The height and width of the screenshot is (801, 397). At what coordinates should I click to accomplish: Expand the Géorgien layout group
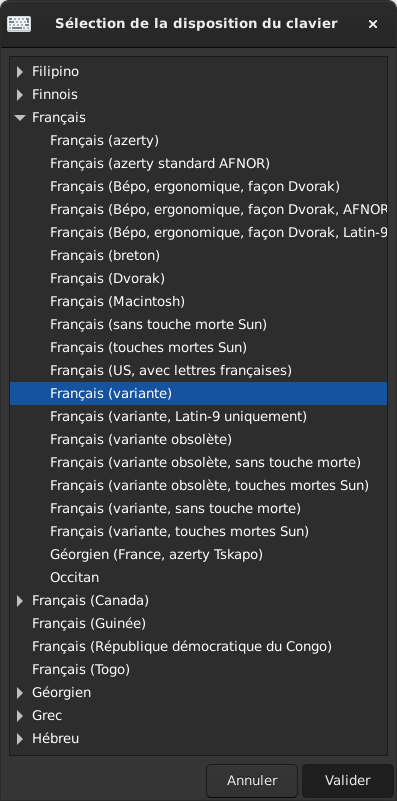tap(20, 692)
